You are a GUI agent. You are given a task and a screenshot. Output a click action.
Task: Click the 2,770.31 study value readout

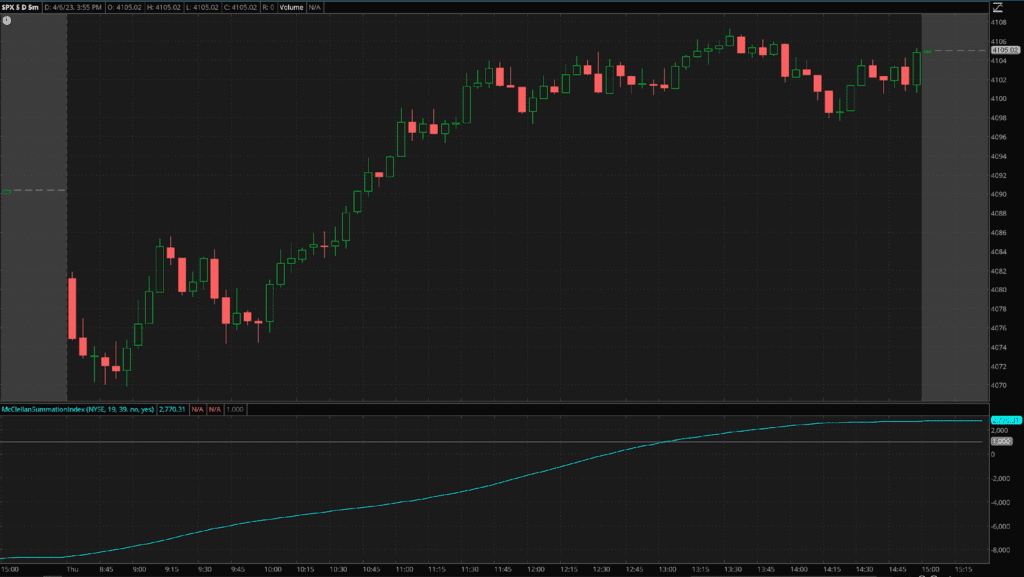pos(172,409)
